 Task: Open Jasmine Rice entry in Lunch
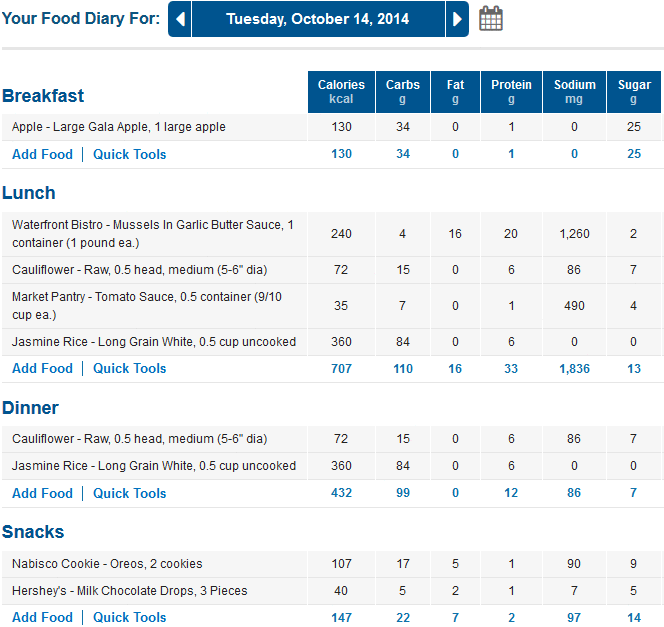[154, 342]
